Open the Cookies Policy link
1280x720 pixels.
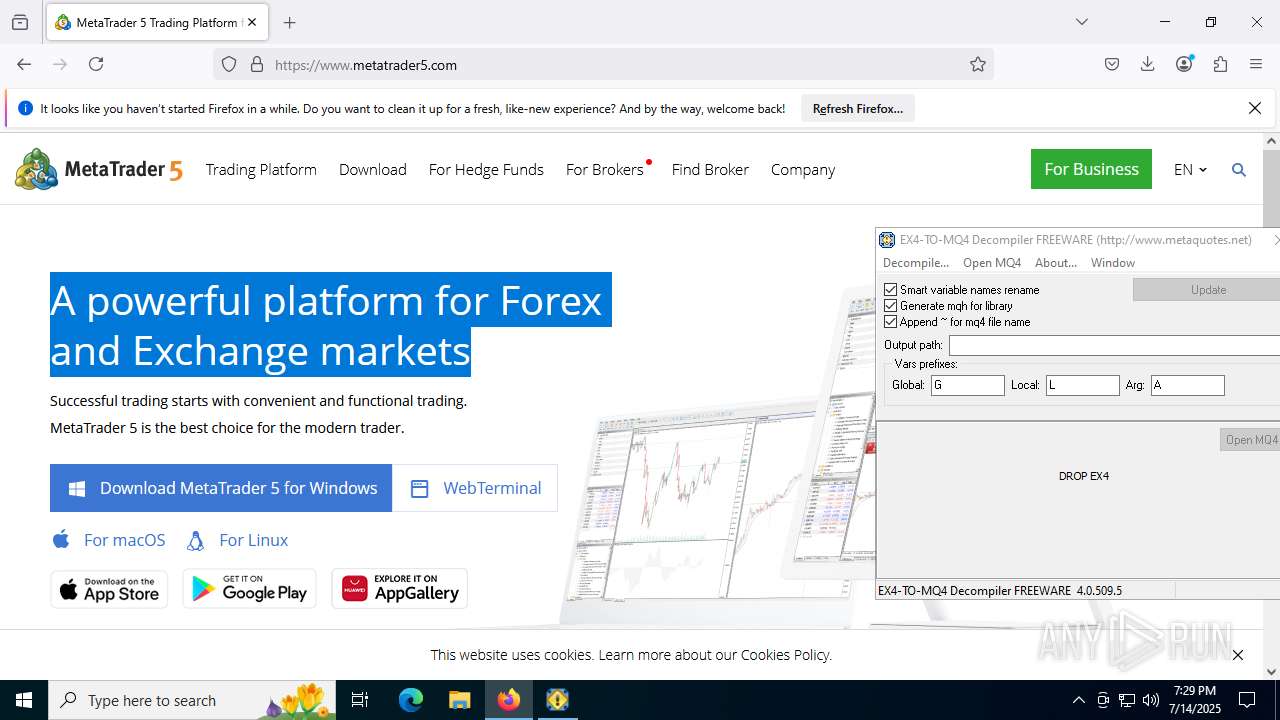point(785,655)
